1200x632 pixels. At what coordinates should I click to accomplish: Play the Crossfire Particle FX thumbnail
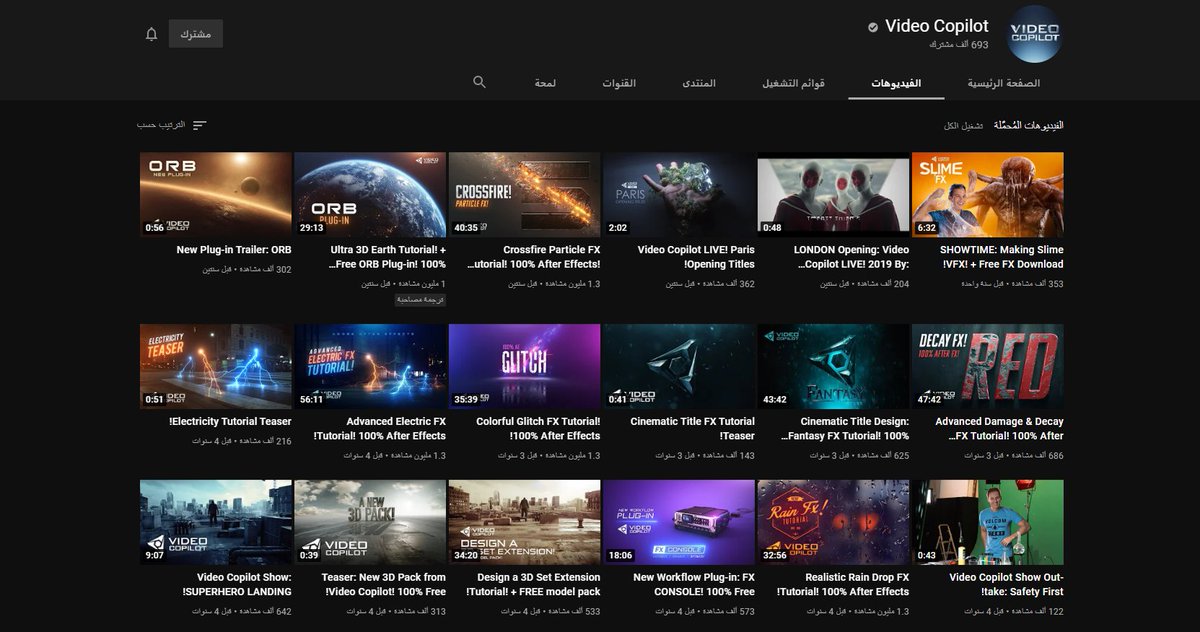coord(525,194)
